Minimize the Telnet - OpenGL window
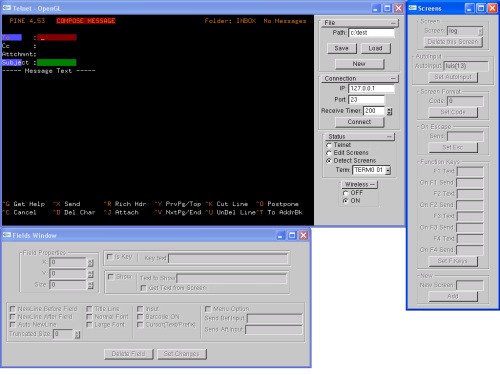This screenshot has width=500, height=375. (x=376, y=8)
